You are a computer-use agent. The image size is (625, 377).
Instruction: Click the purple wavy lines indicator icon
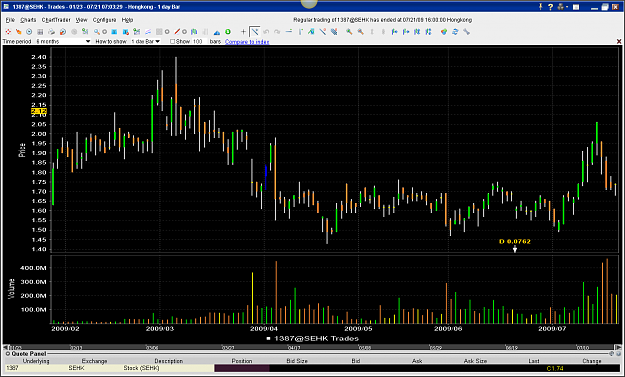point(148,31)
